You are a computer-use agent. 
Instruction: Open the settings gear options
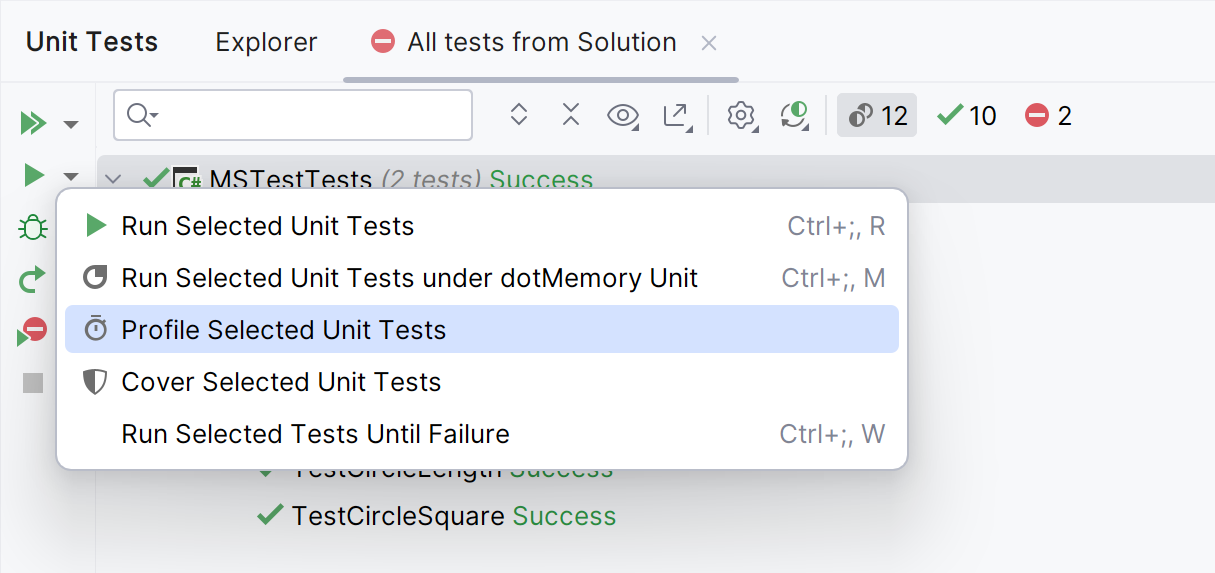pos(741,116)
